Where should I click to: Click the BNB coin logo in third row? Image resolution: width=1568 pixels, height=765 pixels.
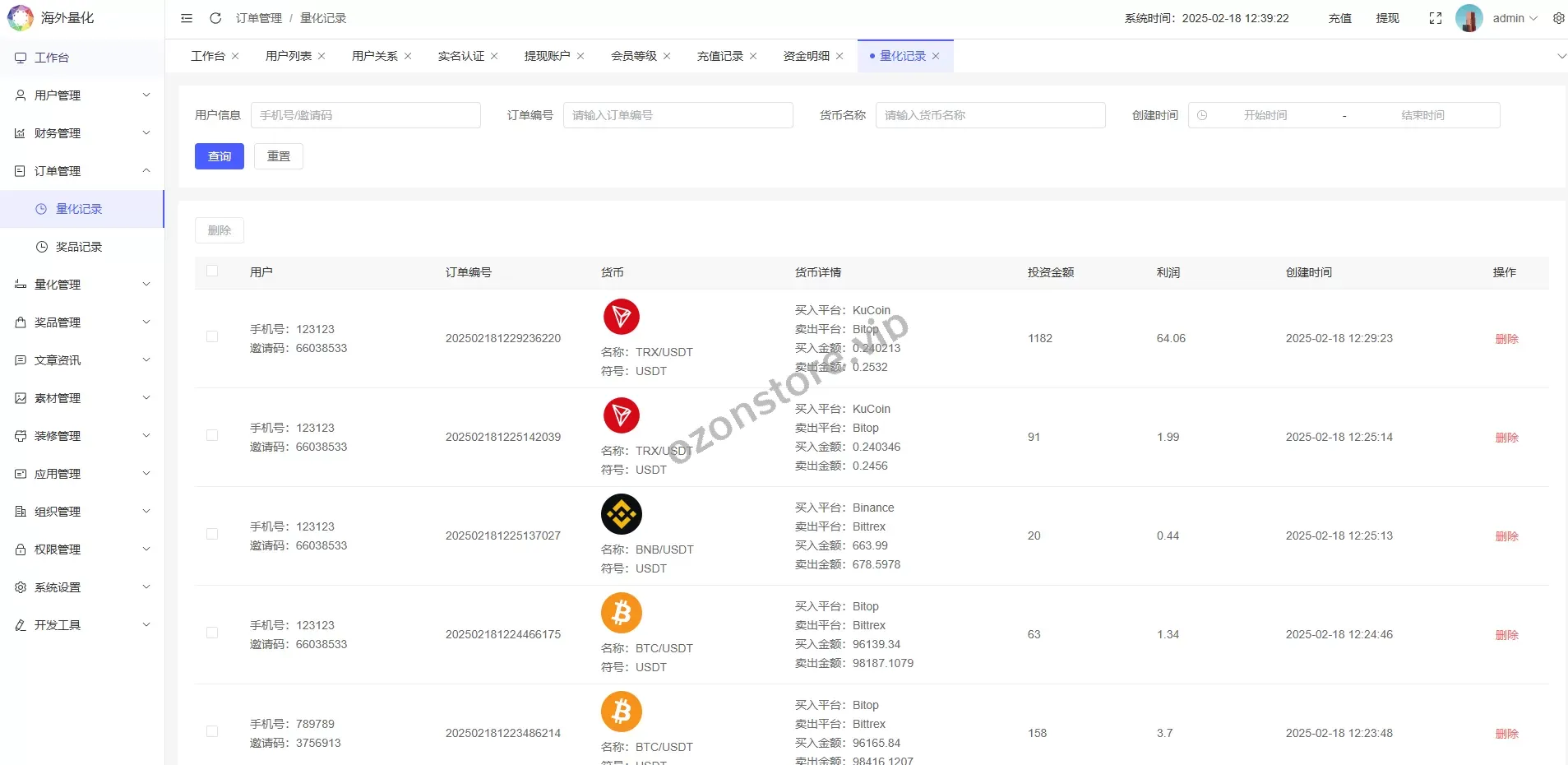622,514
